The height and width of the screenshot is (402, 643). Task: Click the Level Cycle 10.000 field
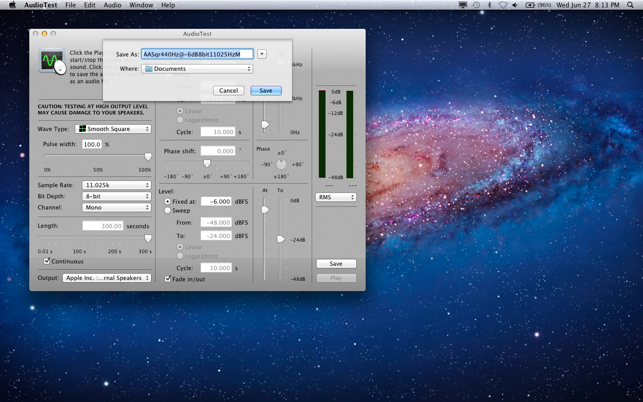[x=216, y=268]
